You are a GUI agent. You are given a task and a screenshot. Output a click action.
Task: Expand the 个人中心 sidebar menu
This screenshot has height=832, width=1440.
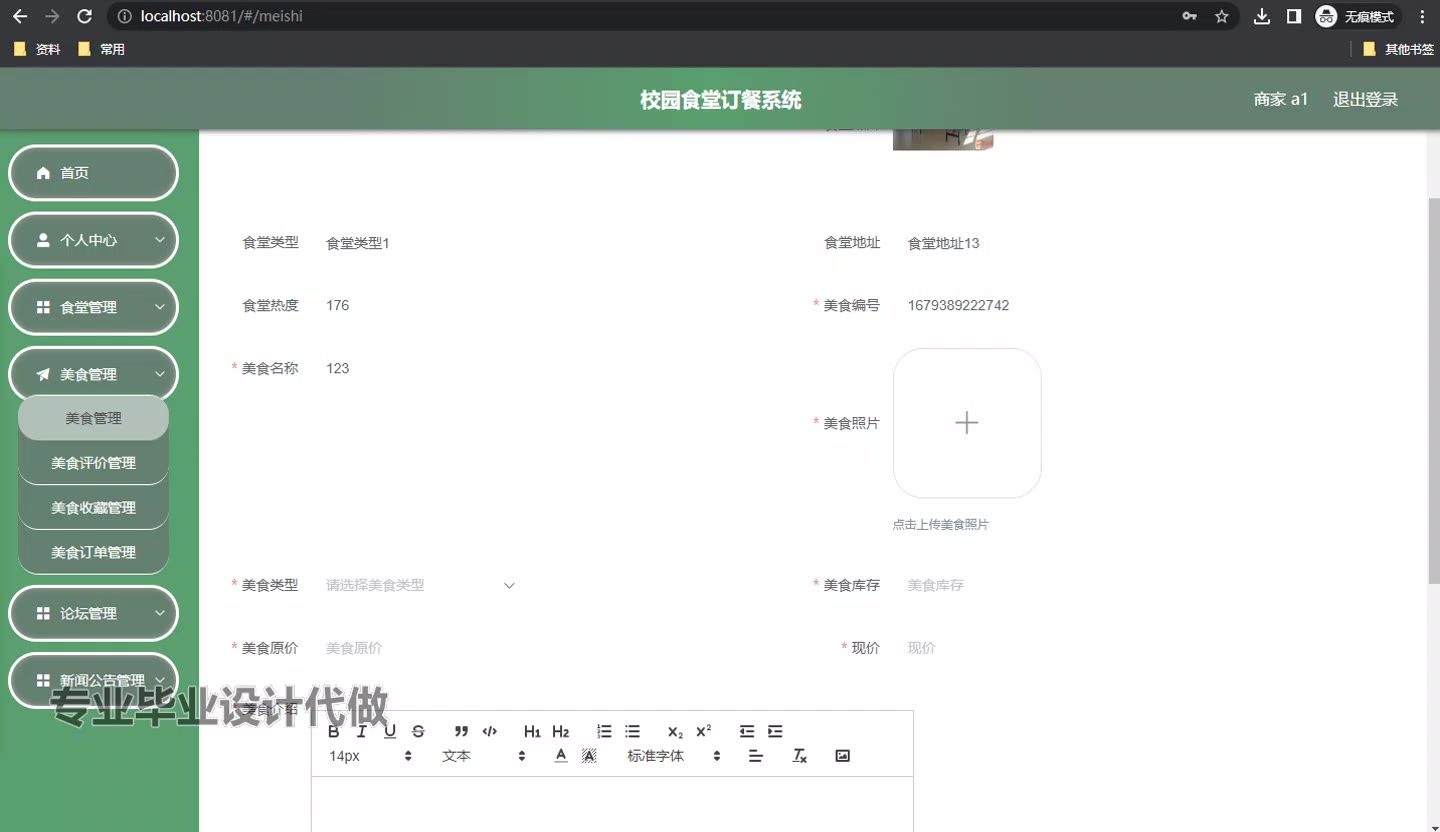[93, 240]
